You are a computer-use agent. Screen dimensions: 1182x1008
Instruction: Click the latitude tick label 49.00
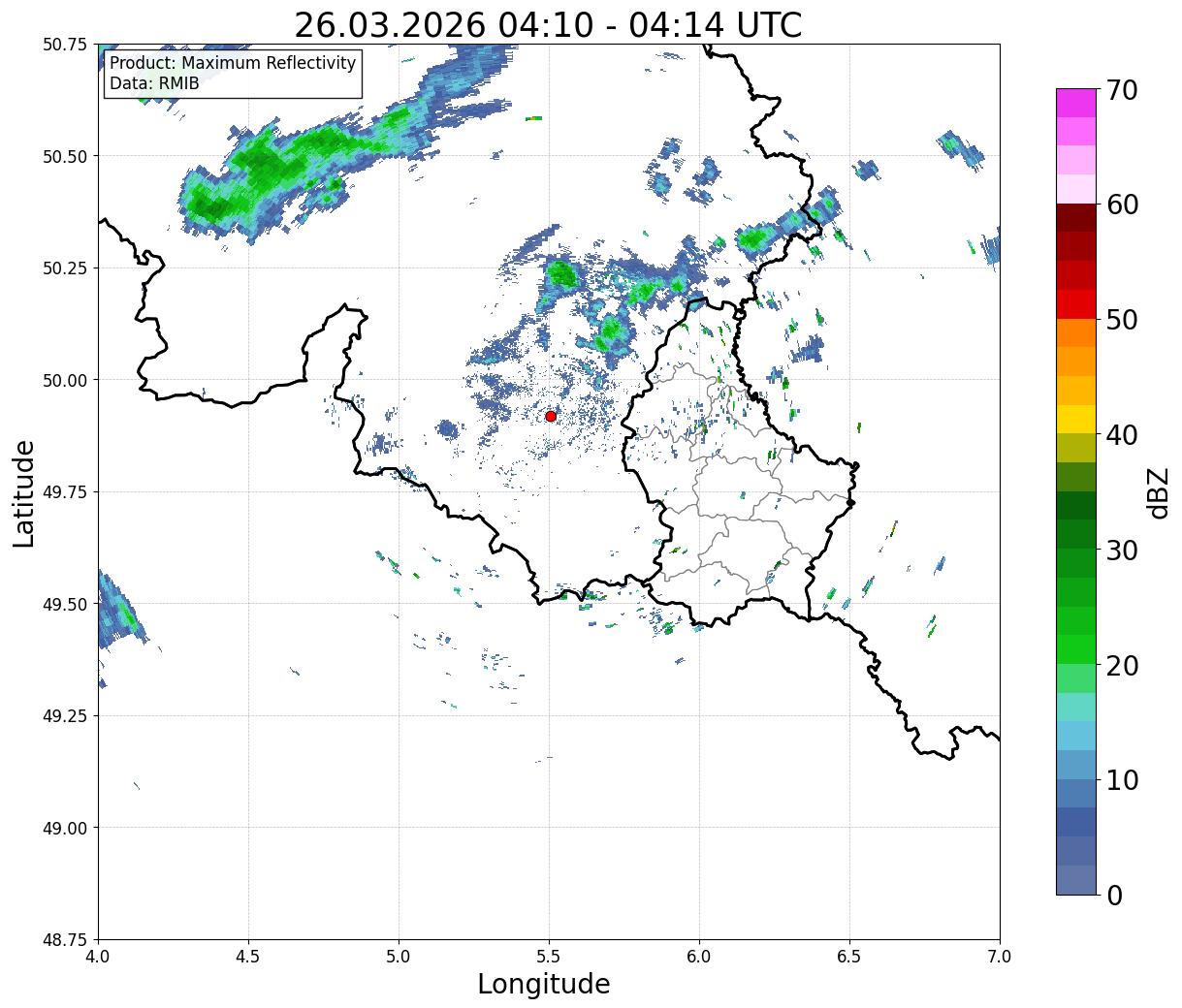(65, 828)
